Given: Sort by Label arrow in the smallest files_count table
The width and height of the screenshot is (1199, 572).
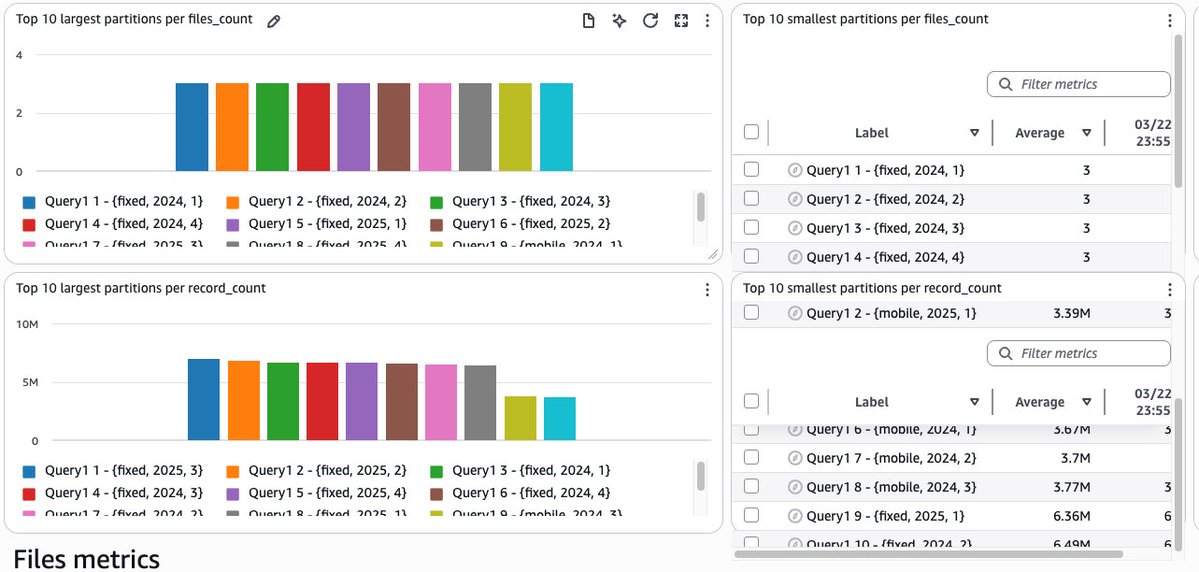Looking at the screenshot, I should click(x=974, y=133).
